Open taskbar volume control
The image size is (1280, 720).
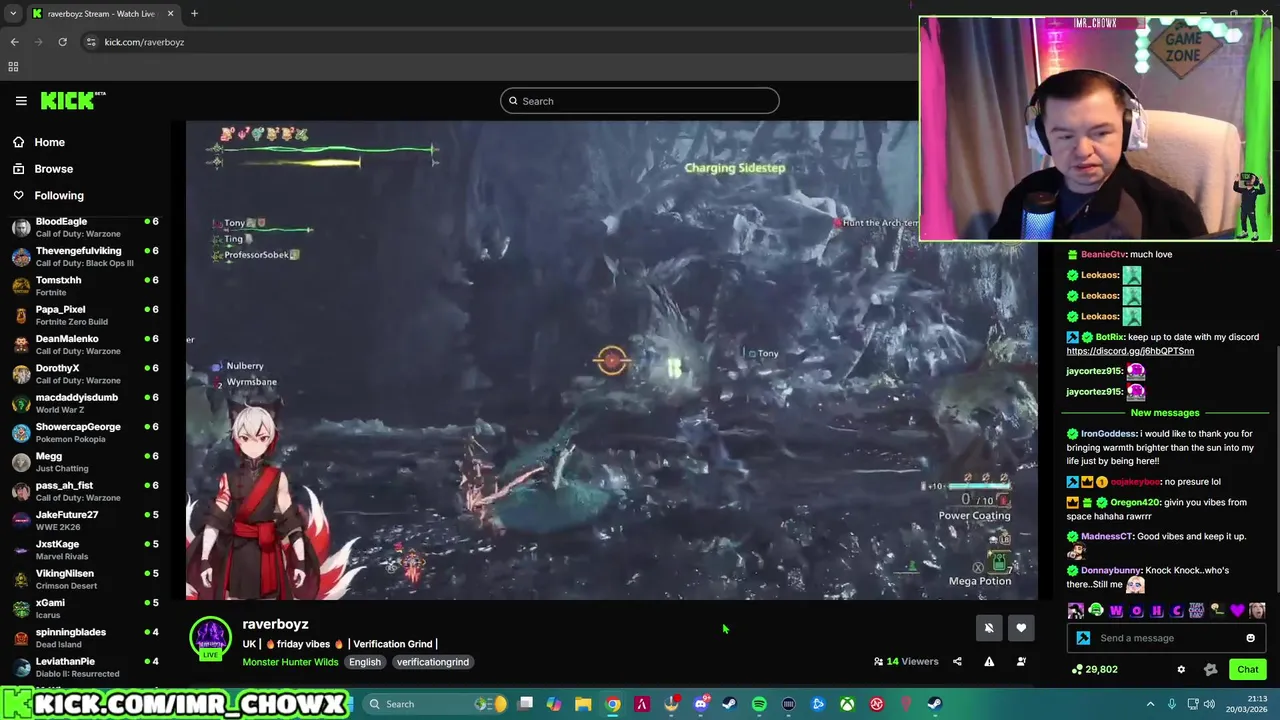(x=1208, y=704)
